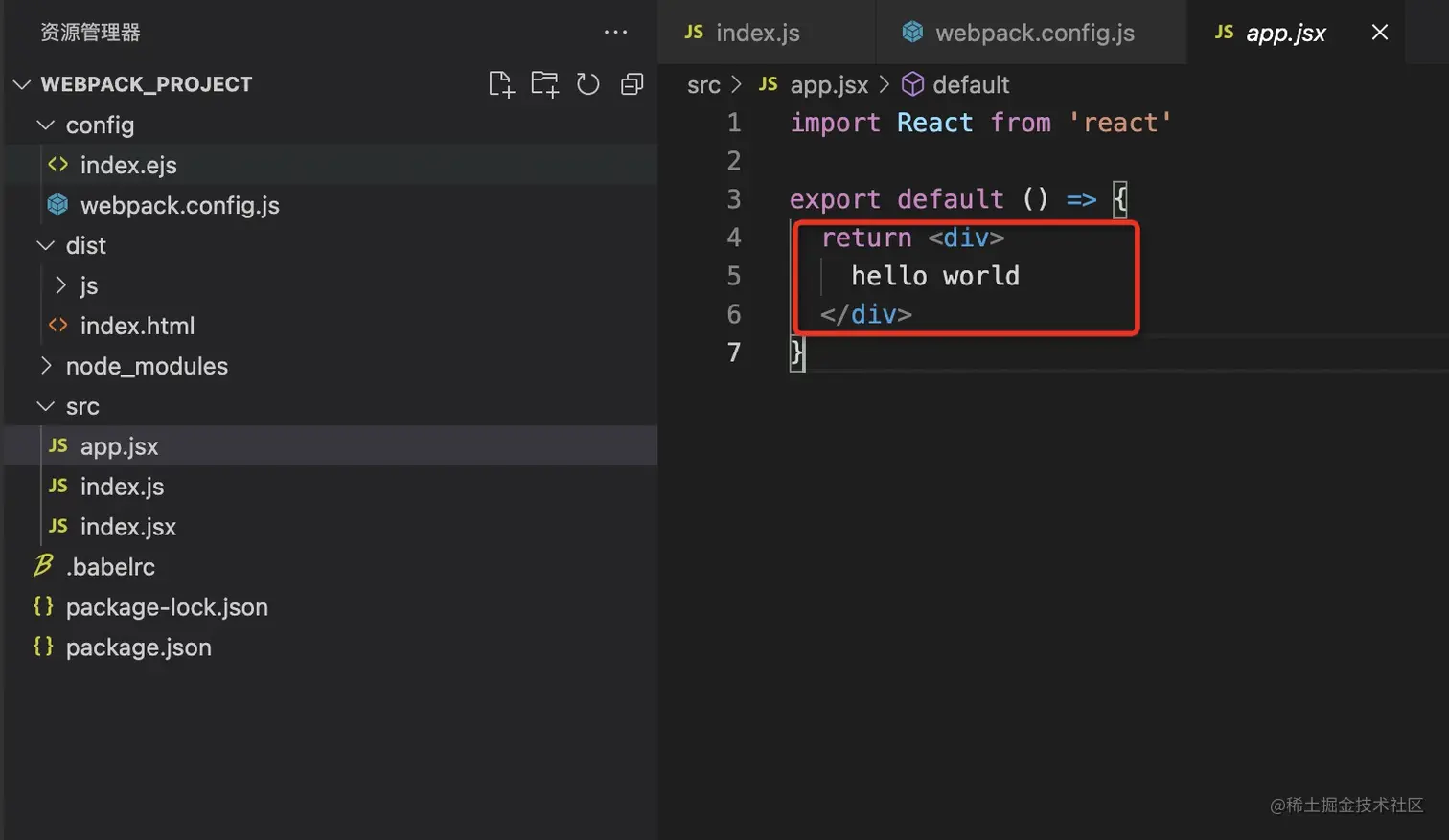Viewport: 1449px width, 840px height.
Task: Click the word React in import line
Action: pos(934,123)
